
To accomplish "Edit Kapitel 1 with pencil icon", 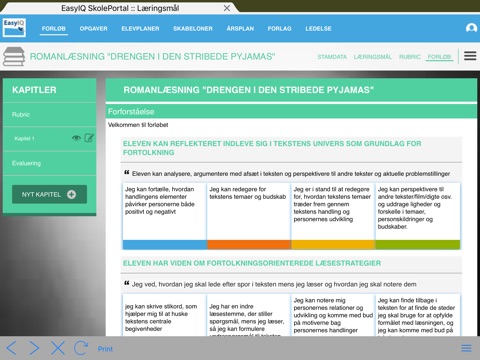I will pyautogui.click(x=89, y=138).
